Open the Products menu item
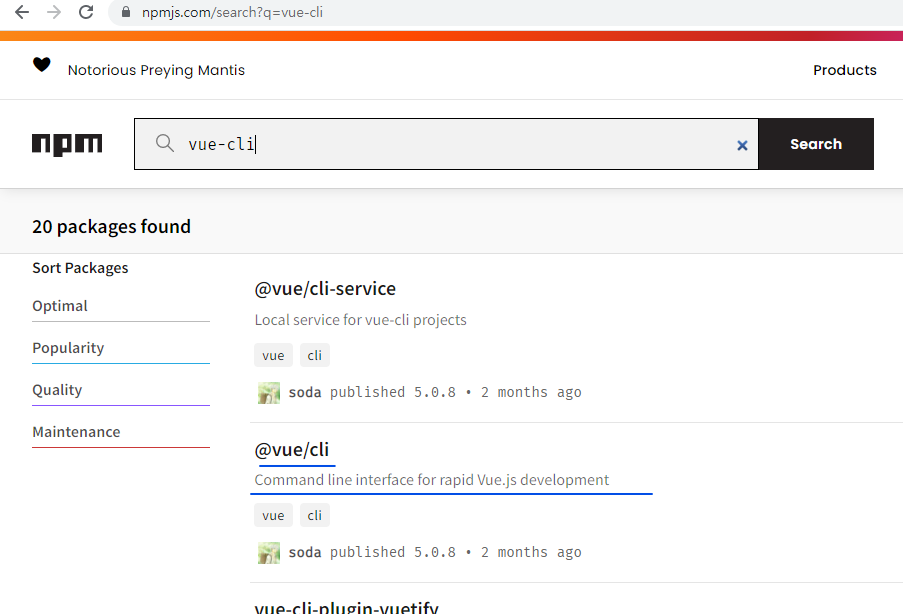Viewport: 903px width, 614px height. pos(844,70)
